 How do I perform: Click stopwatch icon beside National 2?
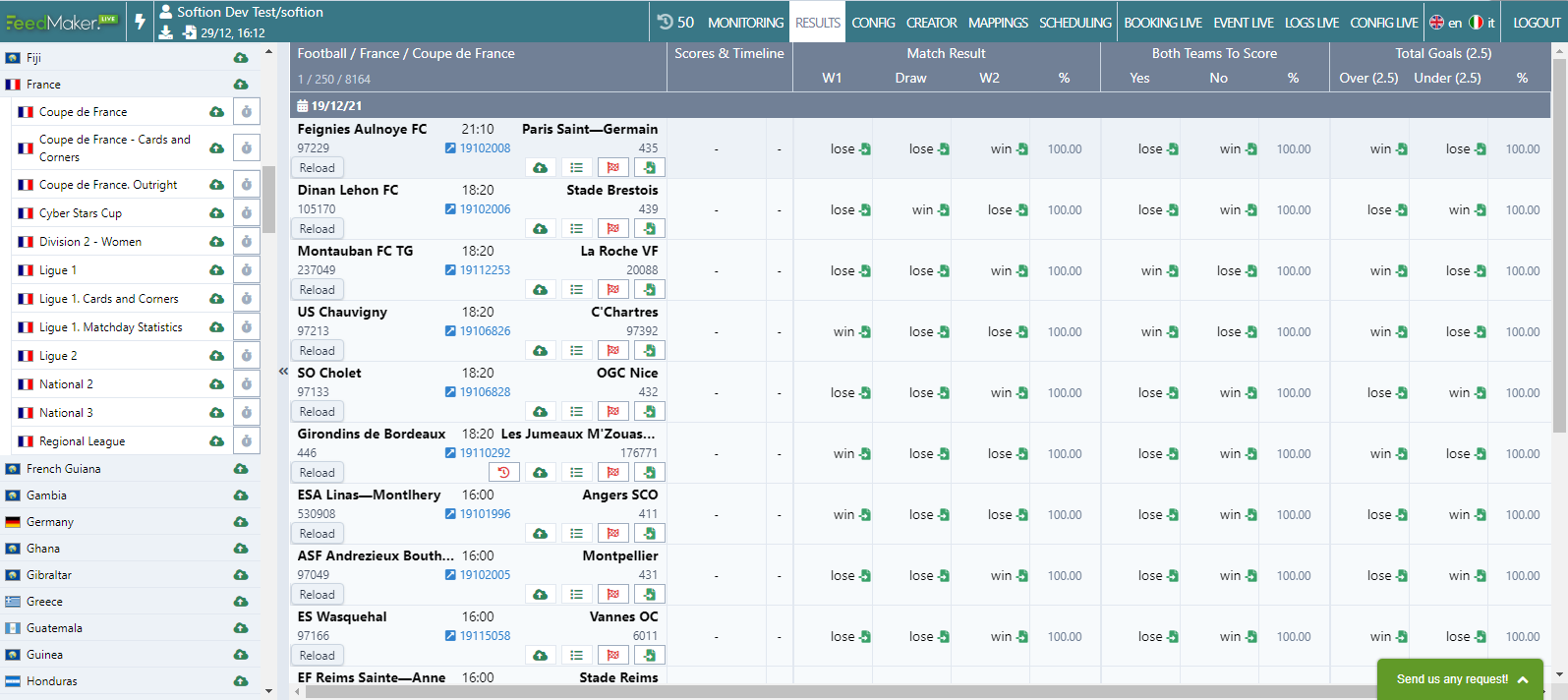click(x=247, y=384)
